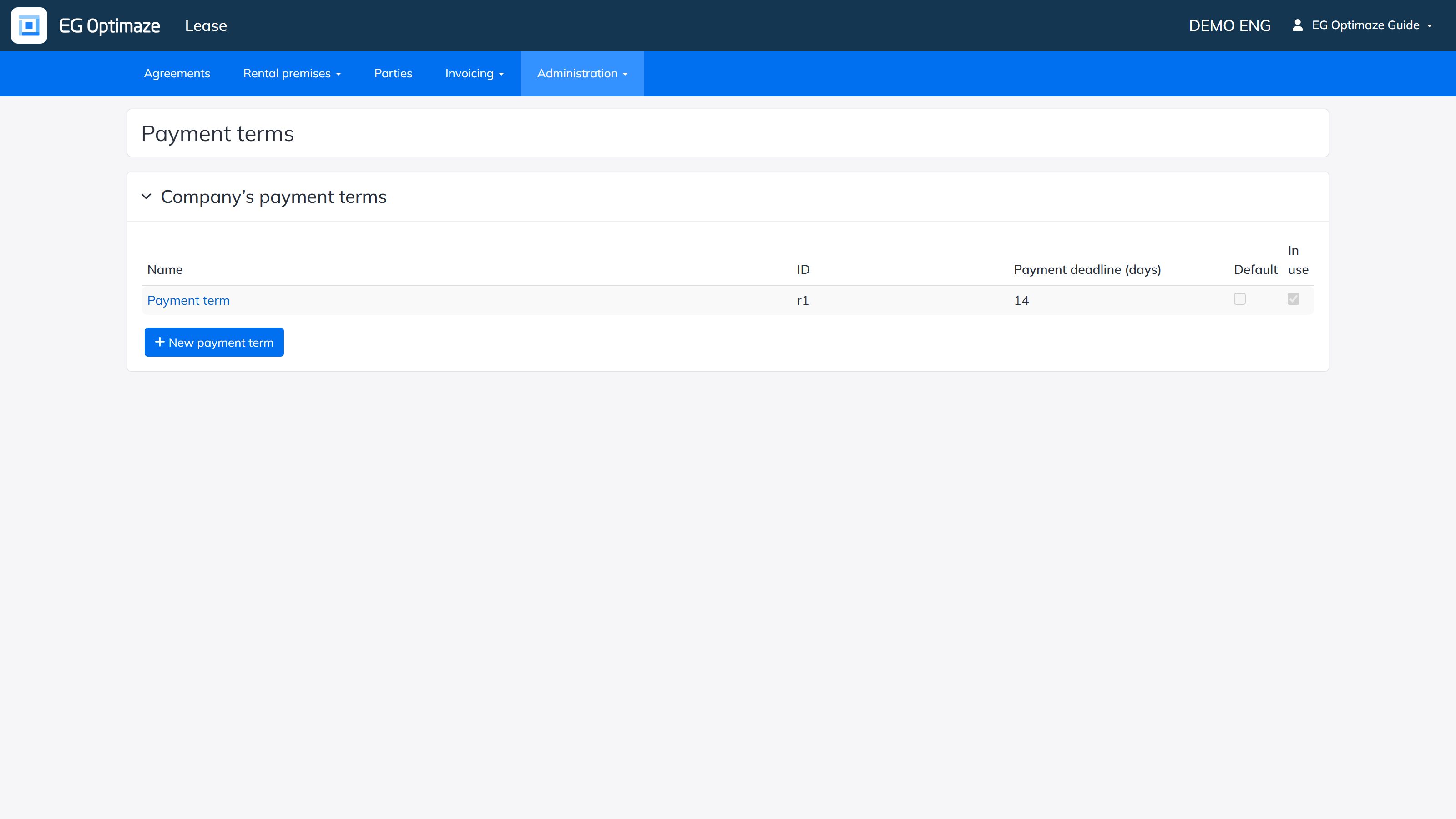This screenshot has width=1456, height=819.
Task: Click the Name column header
Action: pos(165,270)
